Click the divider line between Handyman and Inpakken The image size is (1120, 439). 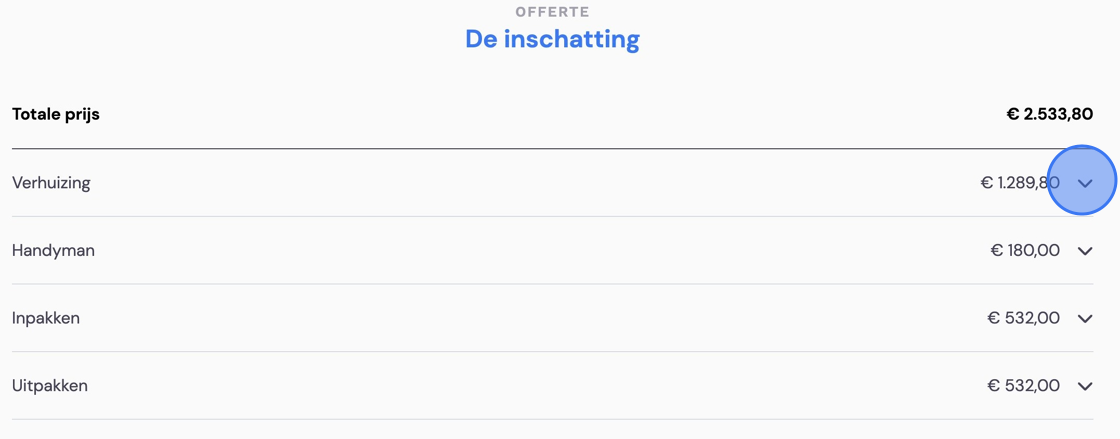pyautogui.click(x=552, y=283)
